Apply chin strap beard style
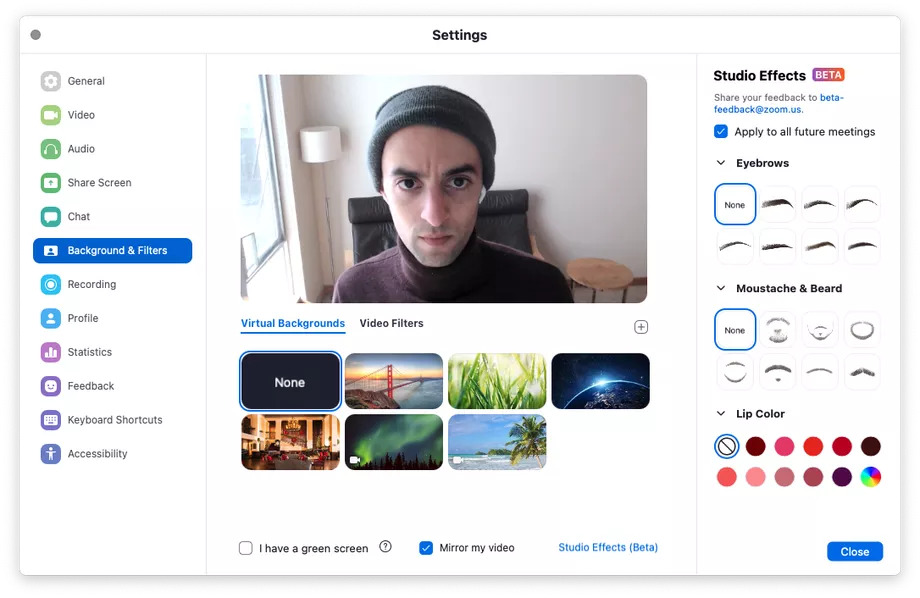The width and height of the screenshot is (920, 598). click(x=735, y=372)
